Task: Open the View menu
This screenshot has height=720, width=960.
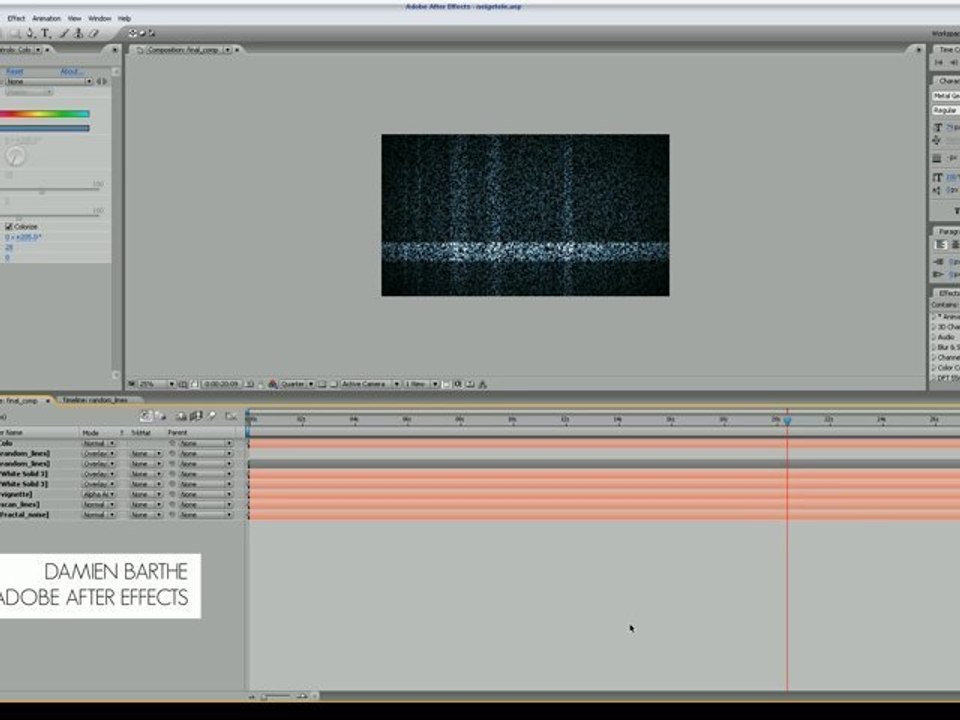Action: click(x=74, y=18)
